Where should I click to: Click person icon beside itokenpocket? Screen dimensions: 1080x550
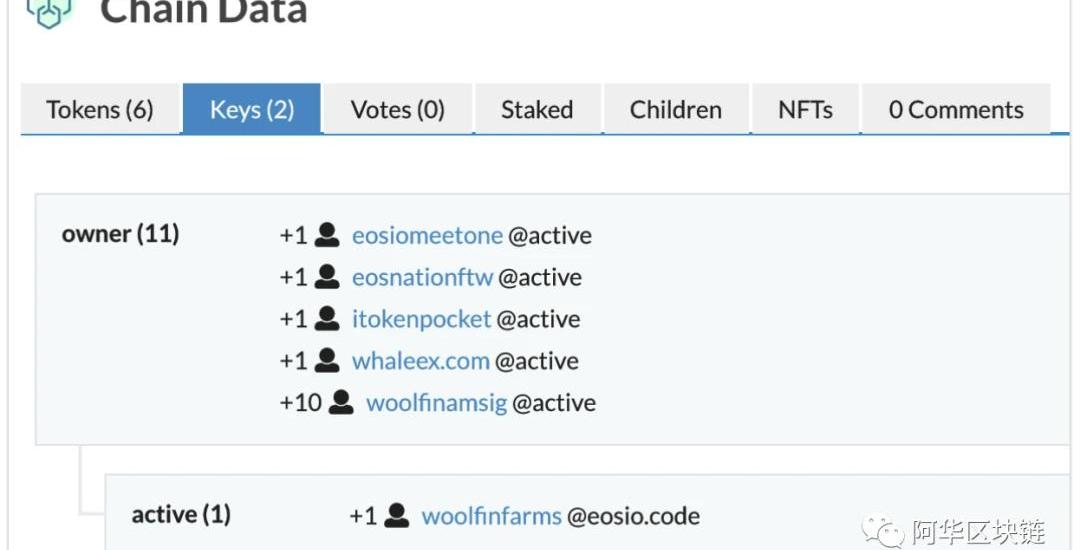(327, 319)
